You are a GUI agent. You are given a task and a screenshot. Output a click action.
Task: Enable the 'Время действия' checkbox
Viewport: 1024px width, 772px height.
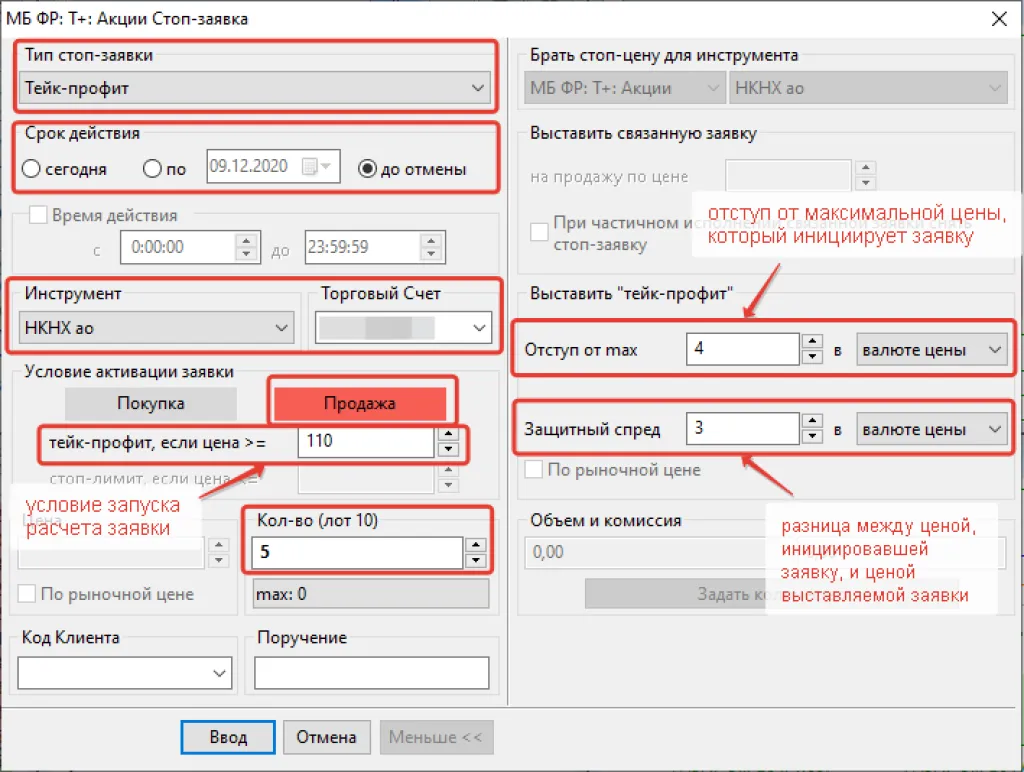coord(38,215)
